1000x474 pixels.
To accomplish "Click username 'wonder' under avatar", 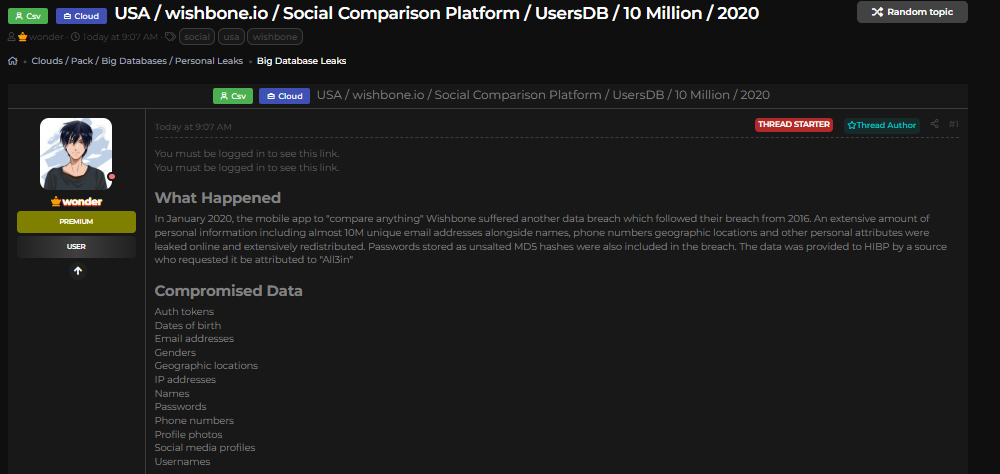I will [82, 202].
